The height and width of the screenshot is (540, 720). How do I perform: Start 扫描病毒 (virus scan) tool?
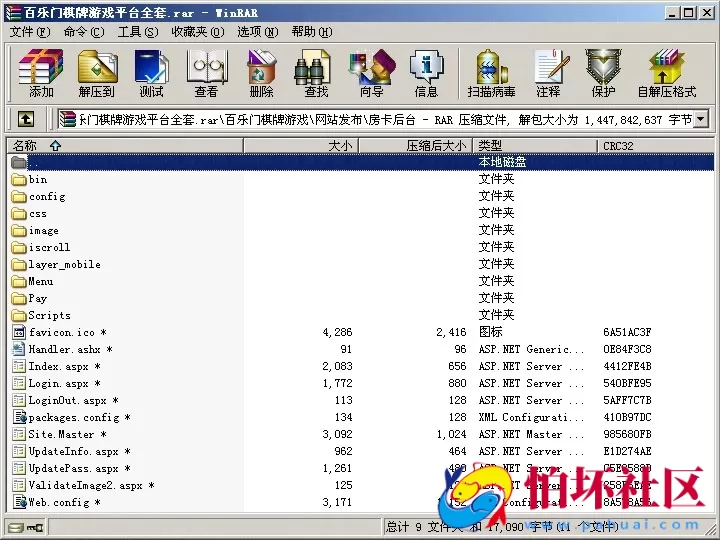(x=491, y=73)
